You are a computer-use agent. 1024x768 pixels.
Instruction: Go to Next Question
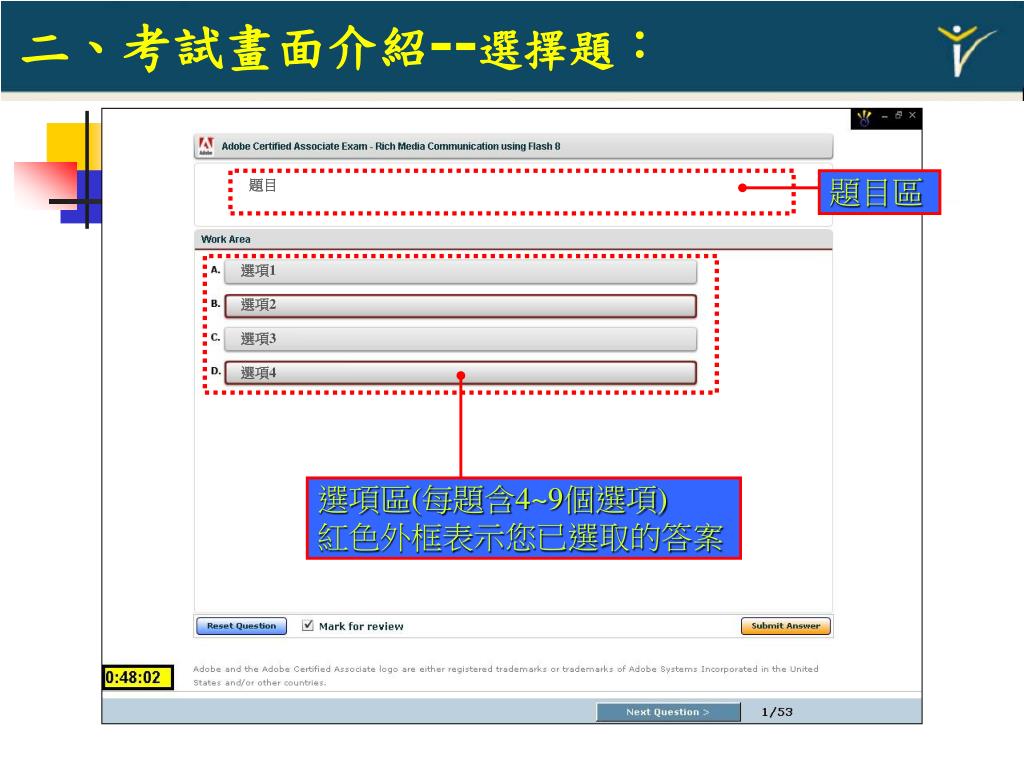(668, 712)
